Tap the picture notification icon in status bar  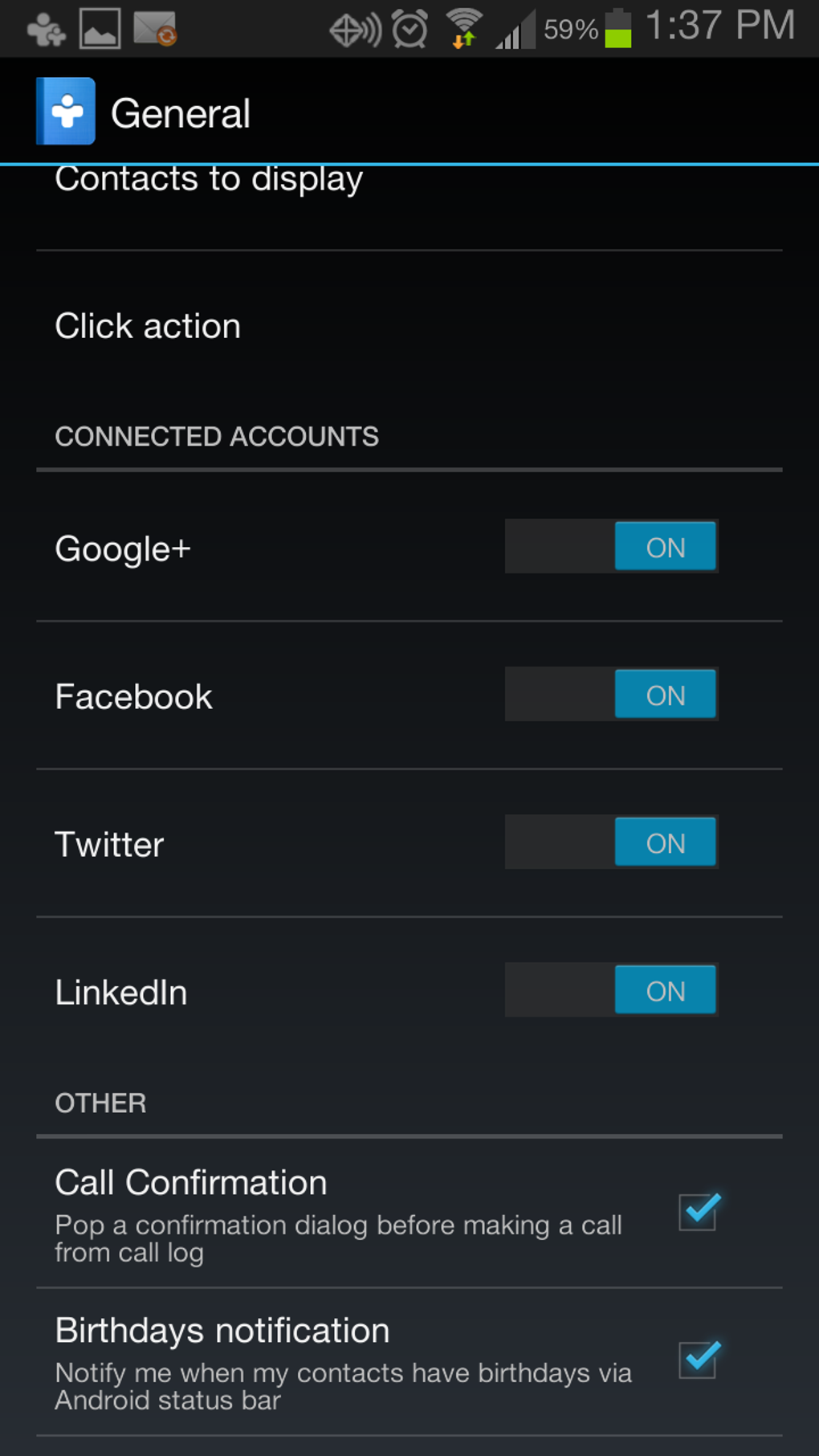[x=100, y=29]
